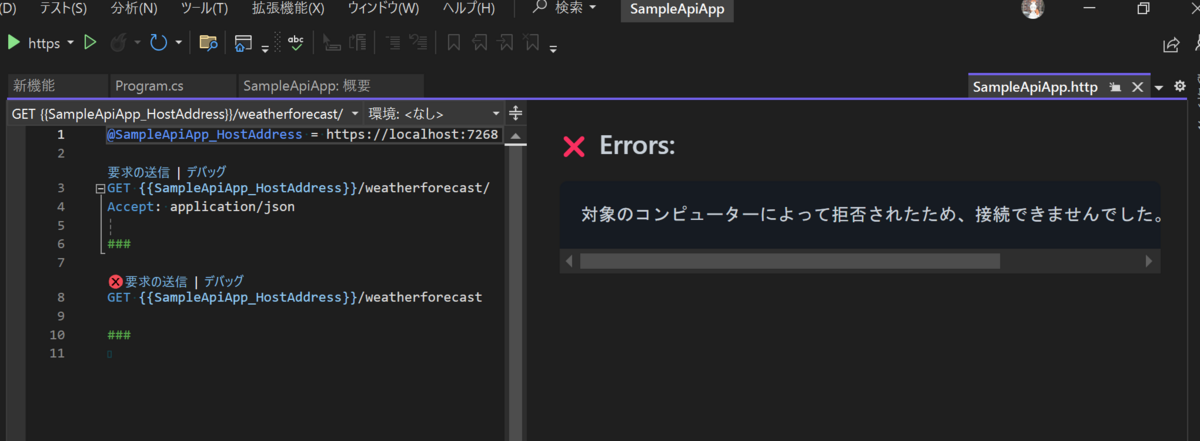The image size is (1200, 441).
Task: Click the red error icon beside 要求の送信
Action: point(115,282)
